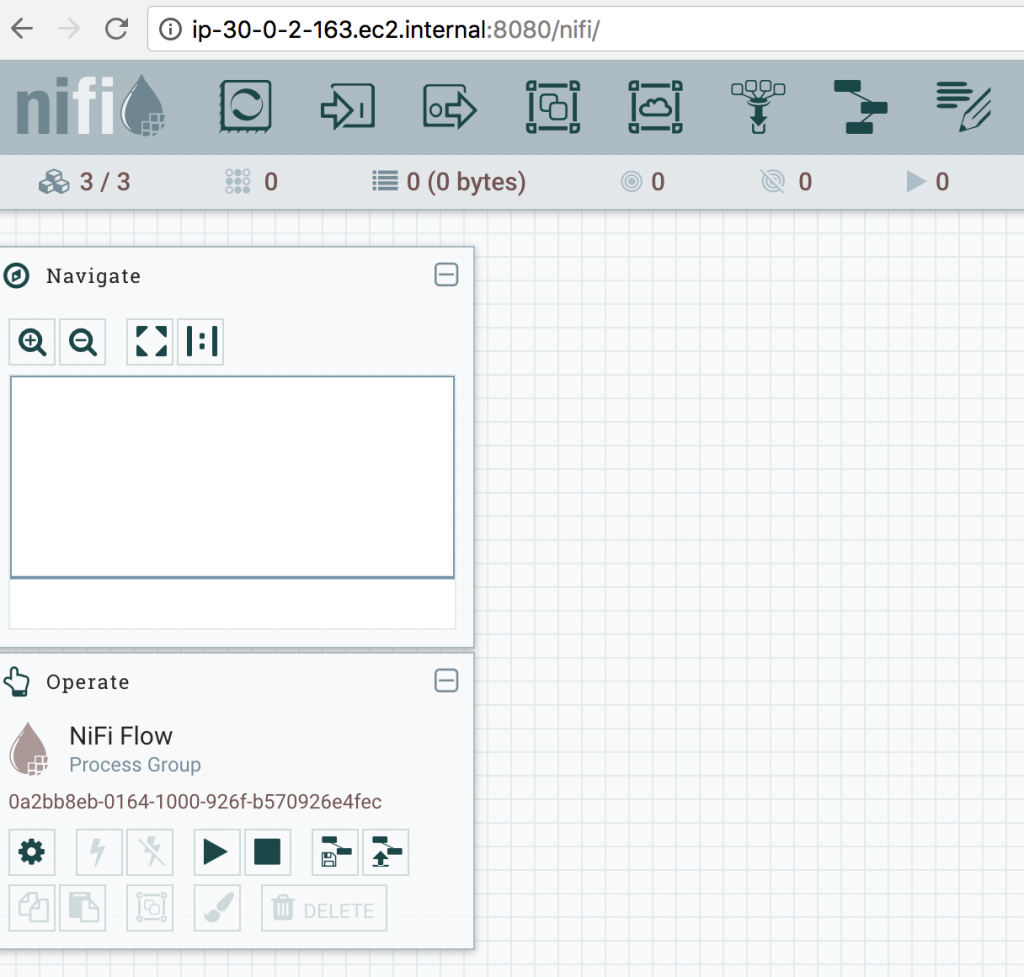Image resolution: width=1024 pixels, height=977 pixels.
Task: Collapse the Operate panel
Action: click(x=446, y=681)
